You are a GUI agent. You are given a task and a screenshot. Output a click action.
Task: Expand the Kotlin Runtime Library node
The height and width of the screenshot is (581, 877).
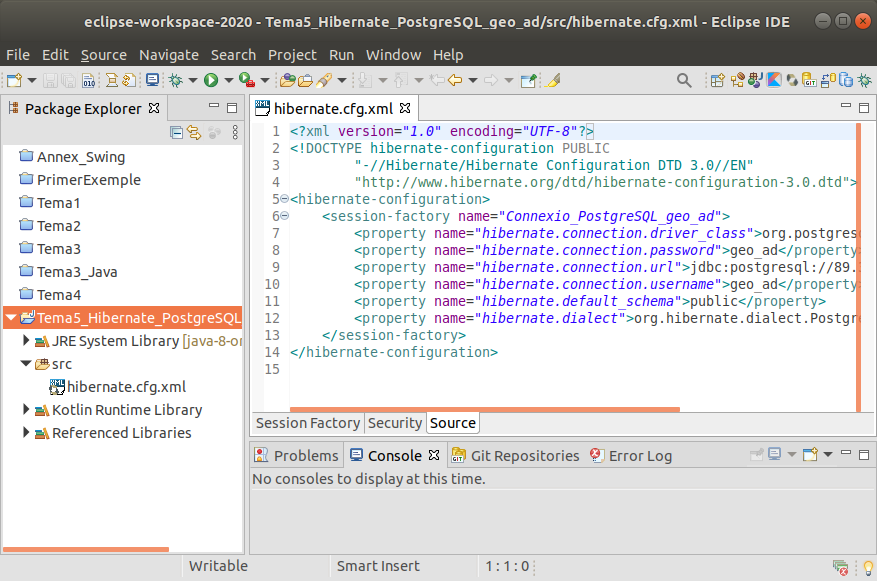click(x=26, y=409)
